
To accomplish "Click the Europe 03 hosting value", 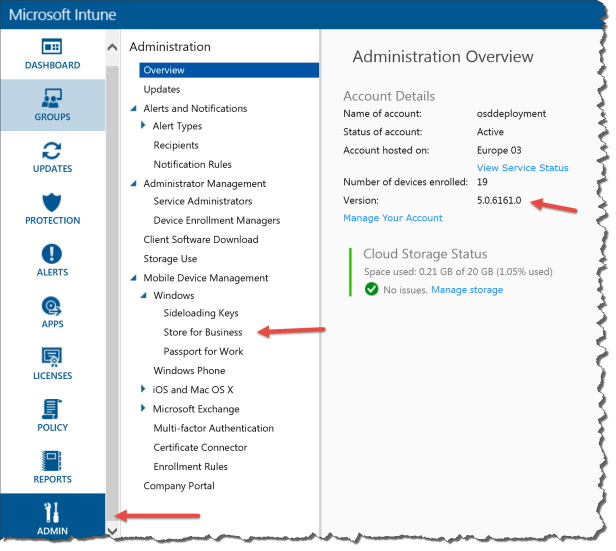I will point(499,150).
